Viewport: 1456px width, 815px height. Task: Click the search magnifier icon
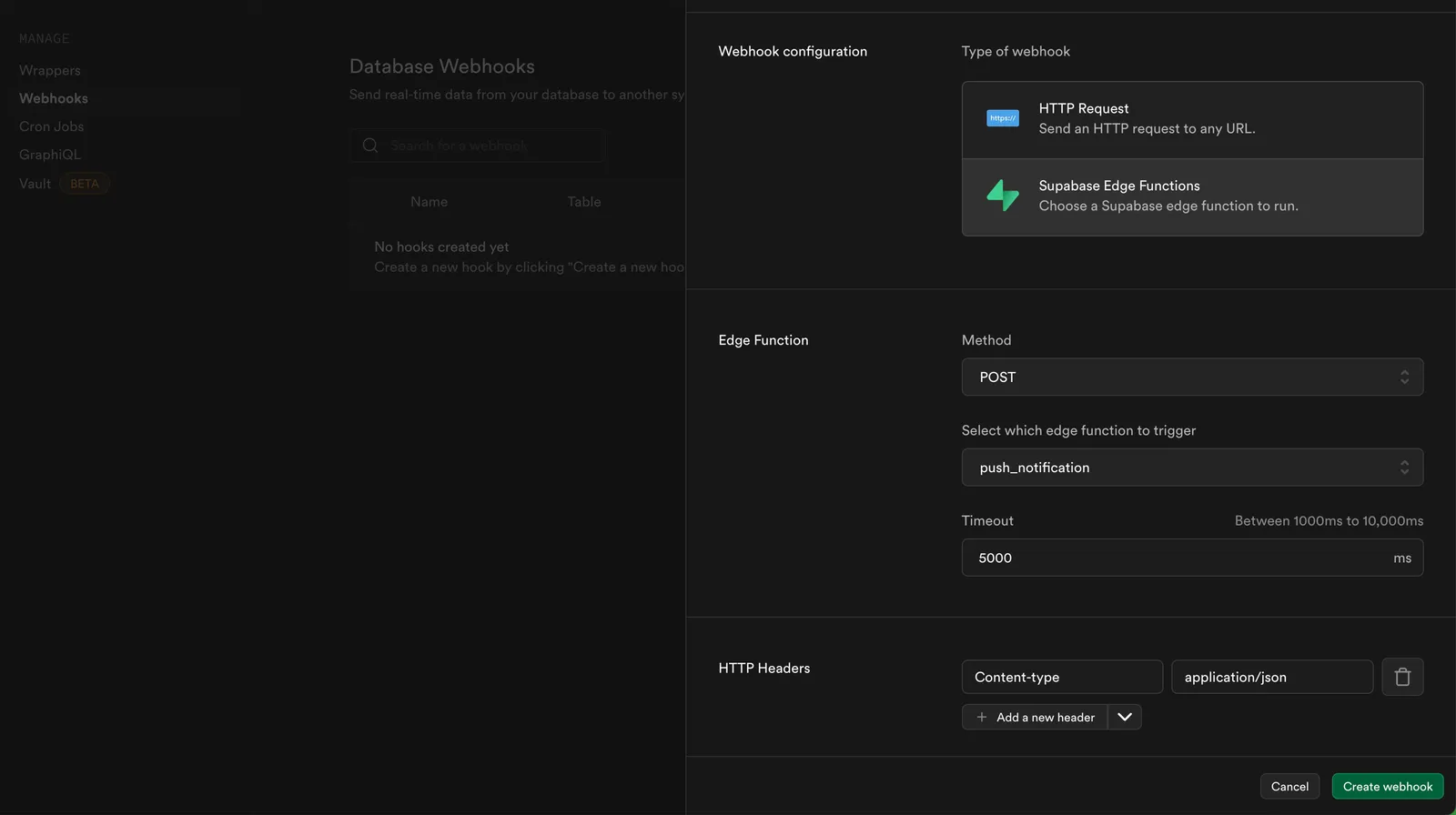coord(370,146)
